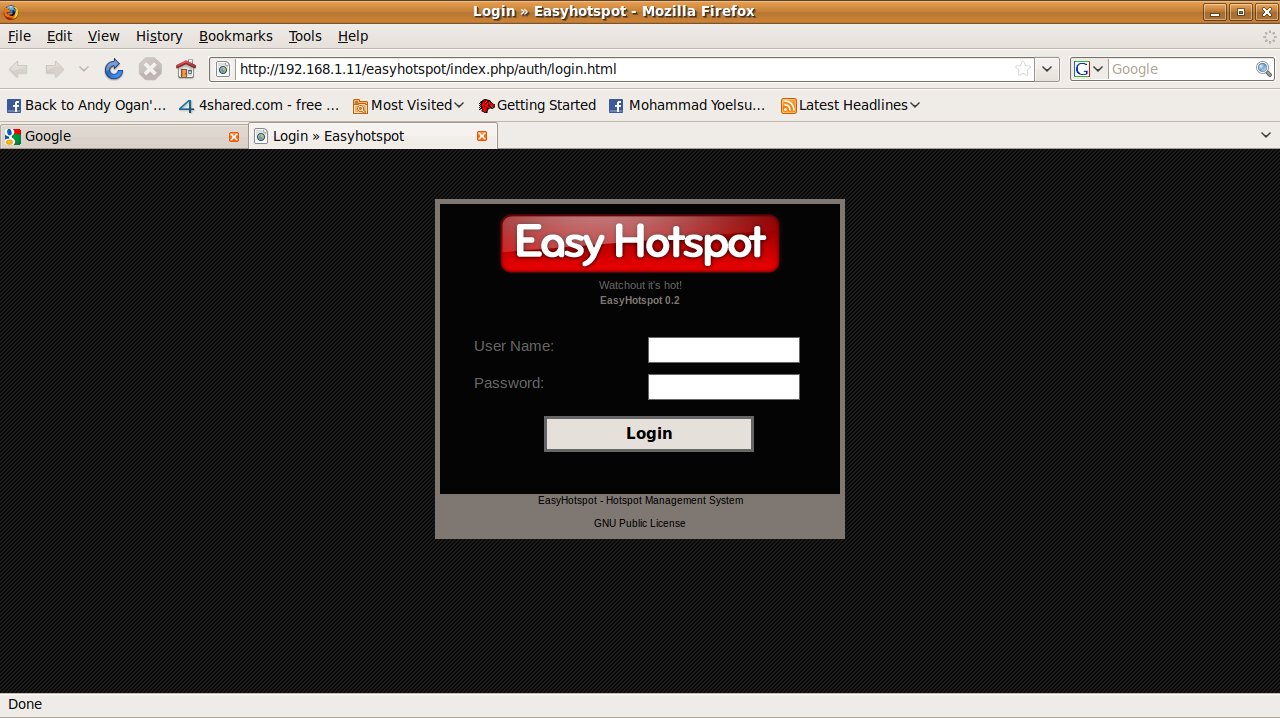The height and width of the screenshot is (718, 1280).
Task: Open Back to Andy Ogan's Facebook bookmark
Action: (87, 105)
